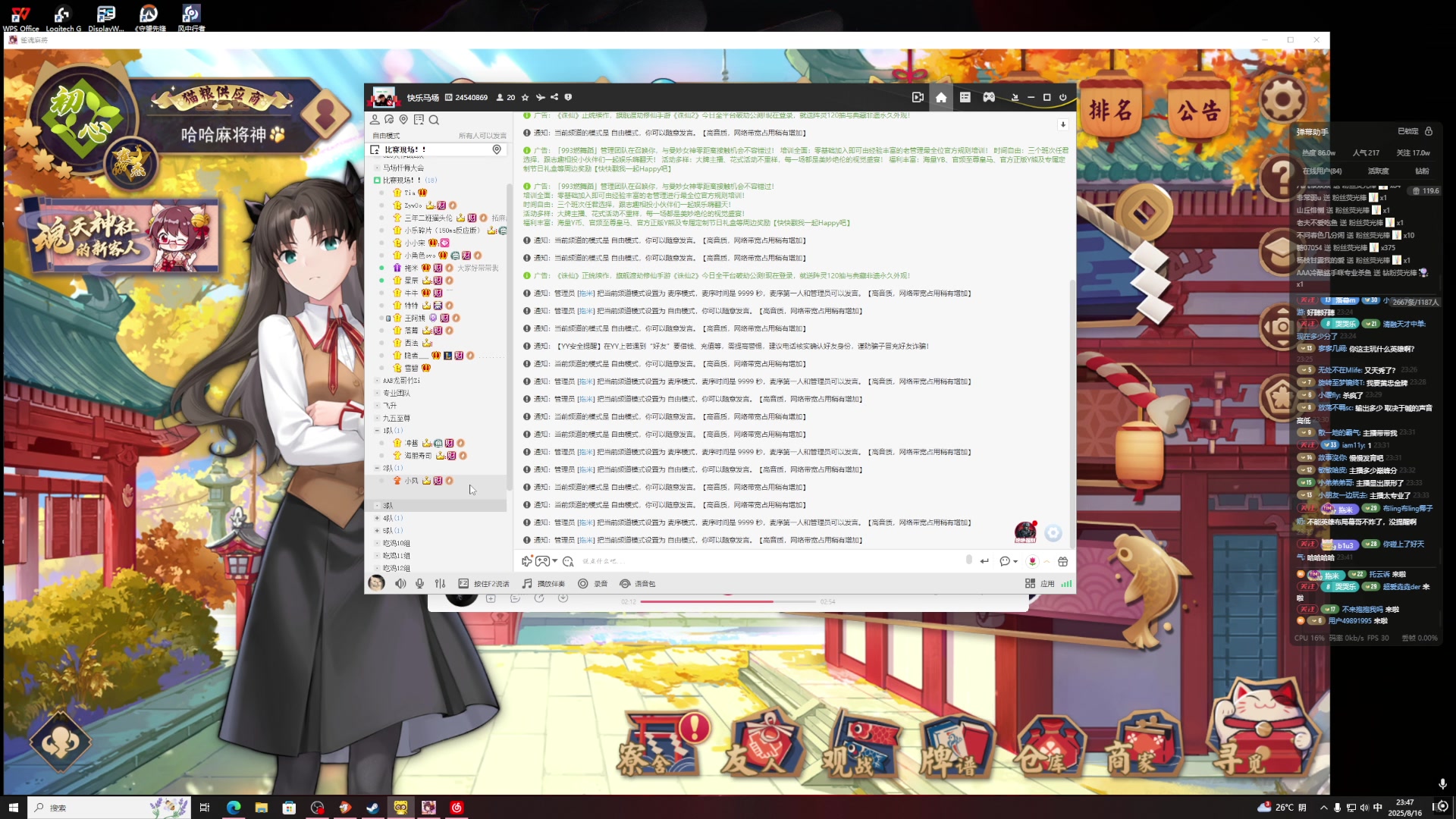The image size is (1456, 819).
Task: Select the 马场忏悔大会 channel
Action: click(x=403, y=168)
